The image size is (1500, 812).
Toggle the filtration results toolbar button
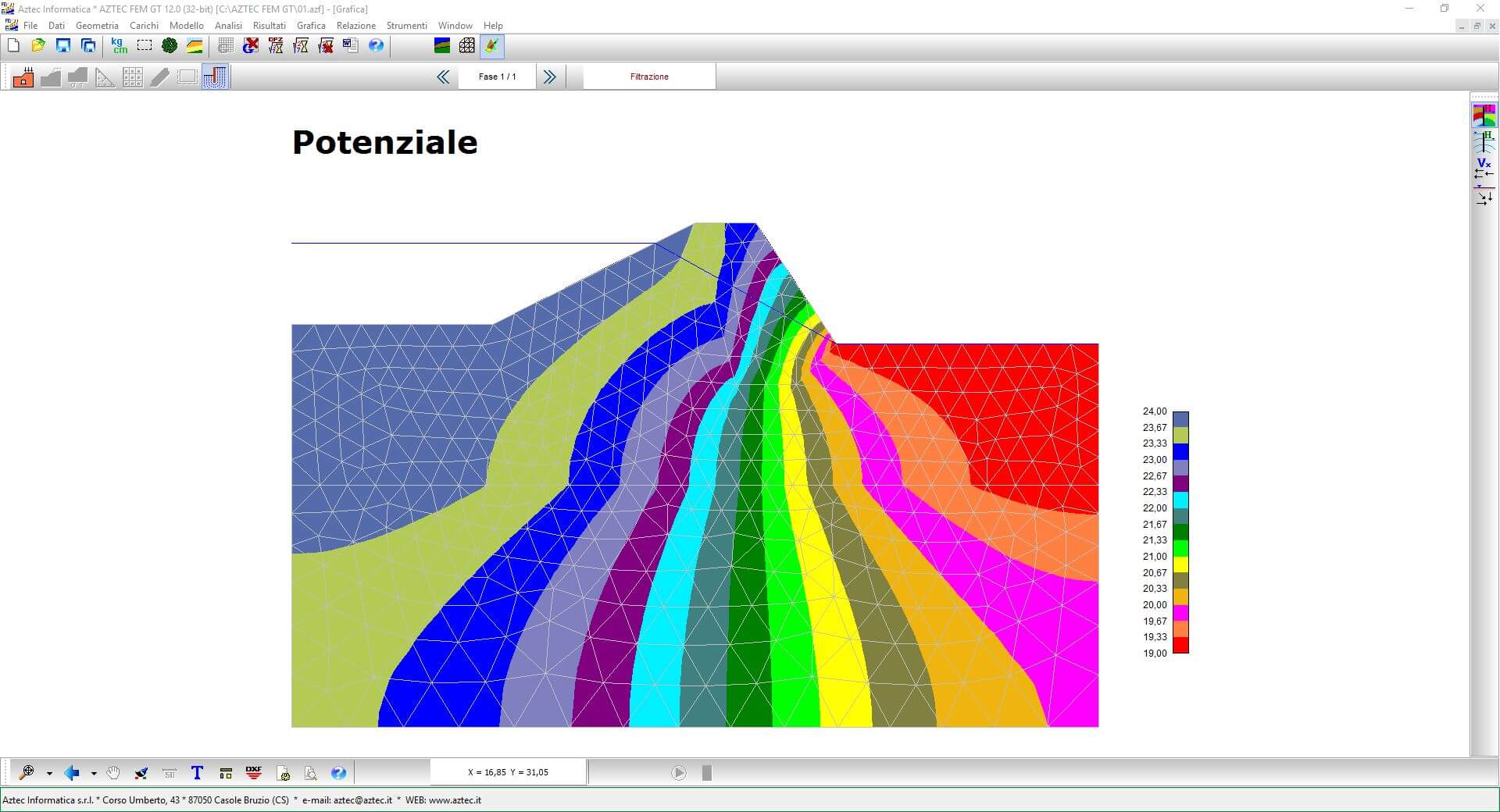(215, 77)
